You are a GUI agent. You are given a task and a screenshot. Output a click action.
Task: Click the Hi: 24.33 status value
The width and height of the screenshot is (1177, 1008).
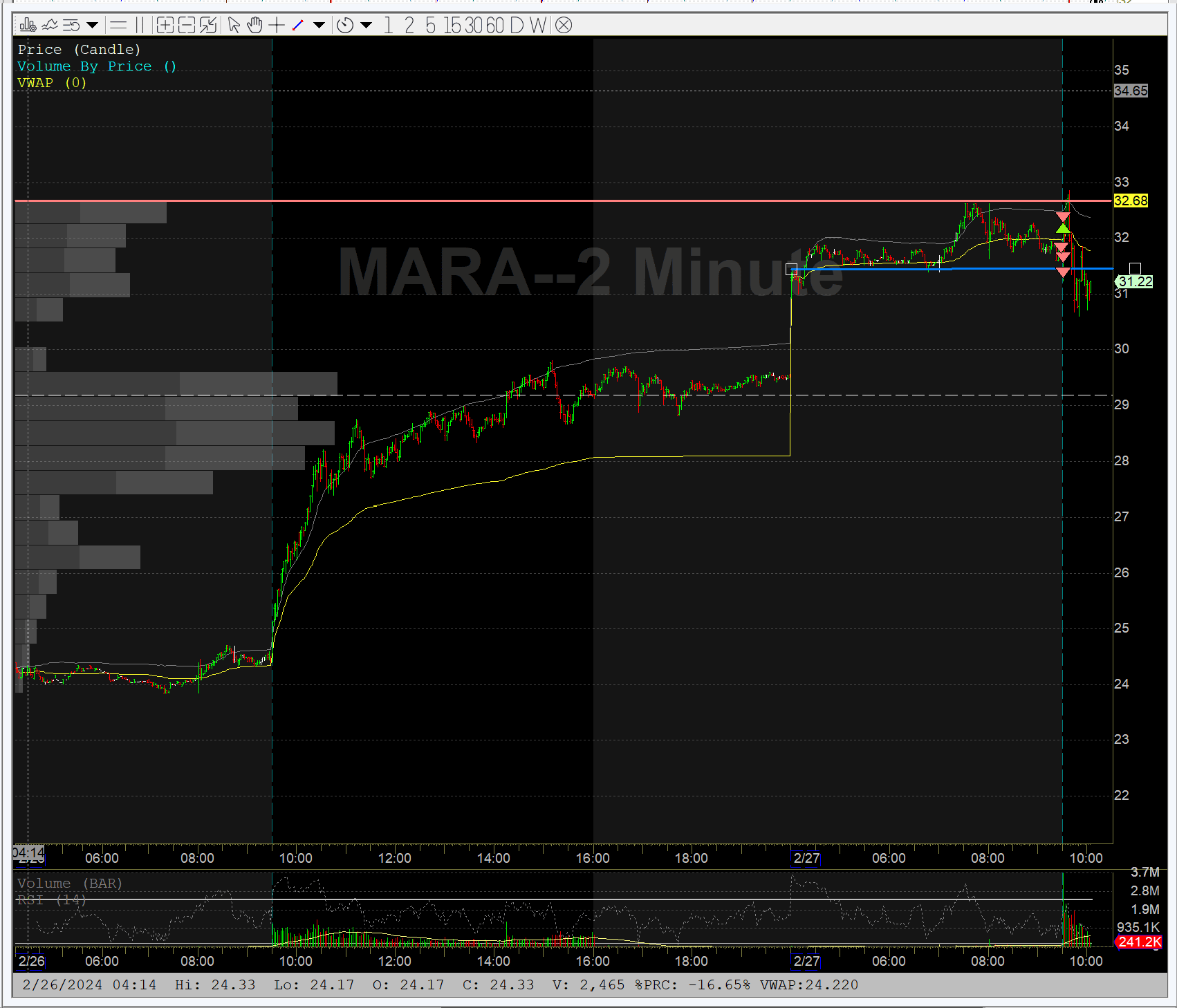[x=215, y=984]
